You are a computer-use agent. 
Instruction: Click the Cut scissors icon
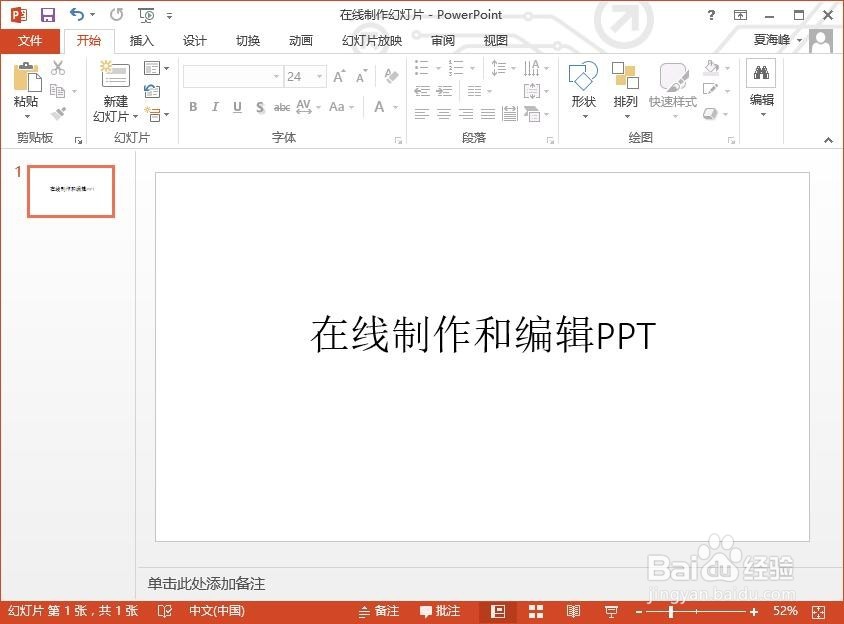click(58, 68)
